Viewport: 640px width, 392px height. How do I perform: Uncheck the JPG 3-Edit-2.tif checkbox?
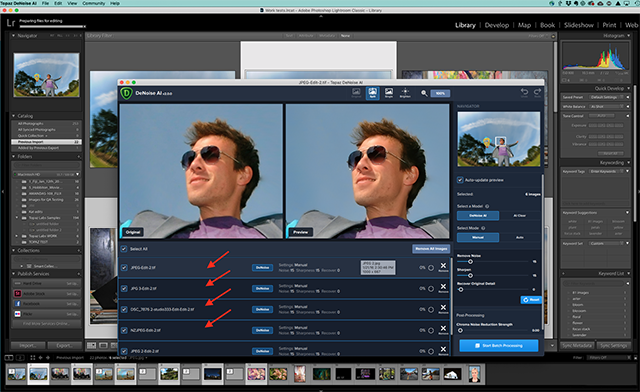tap(124, 289)
